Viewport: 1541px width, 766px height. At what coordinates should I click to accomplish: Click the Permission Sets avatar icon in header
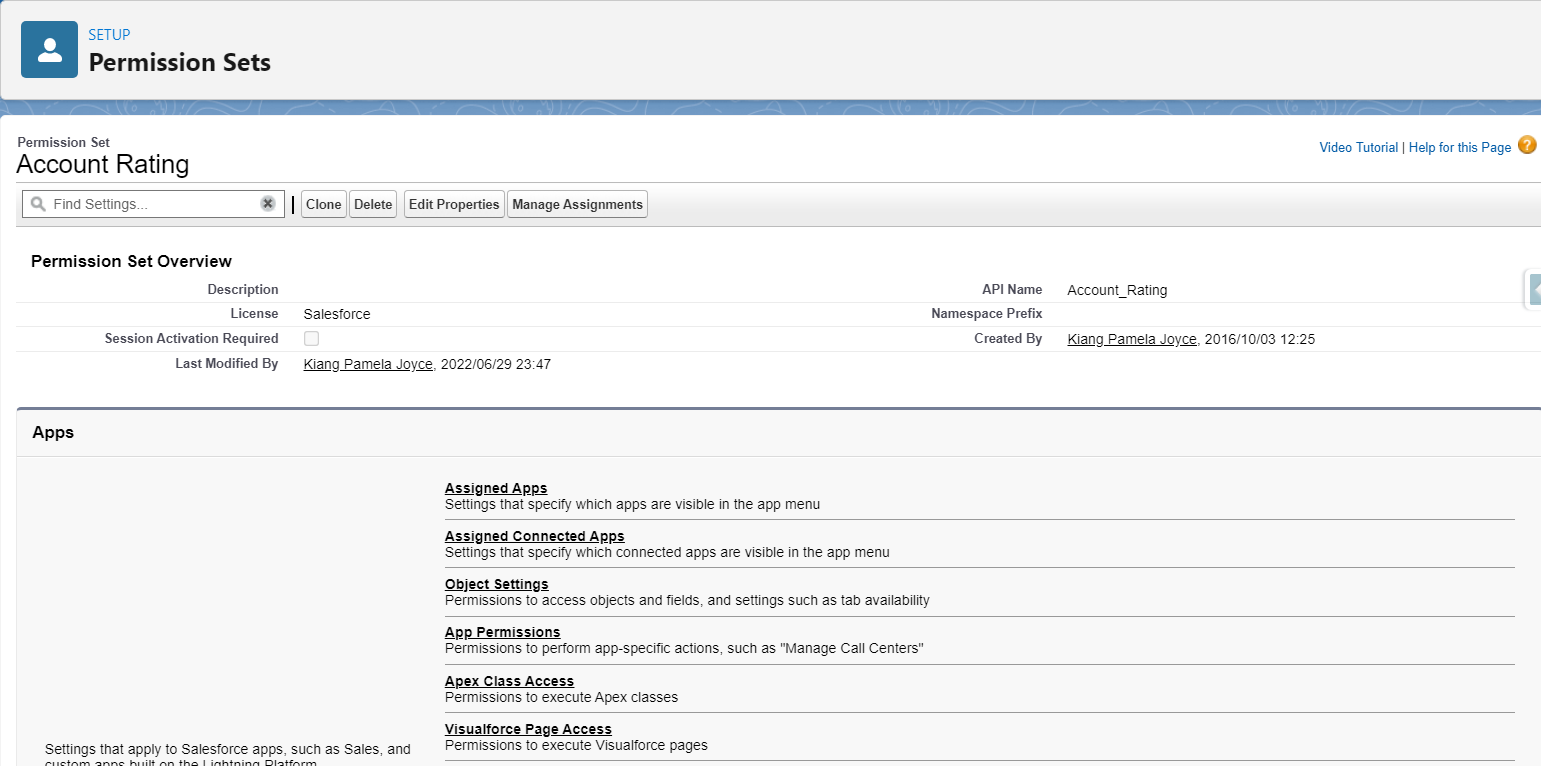point(49,48)
